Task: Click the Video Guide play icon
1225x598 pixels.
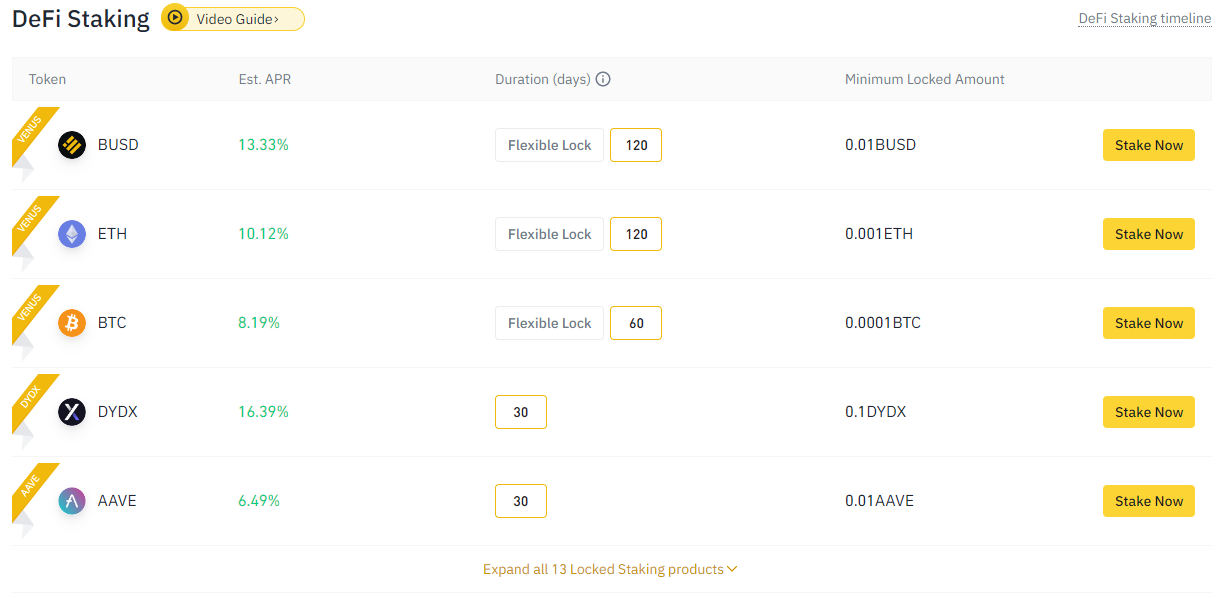Action: click(175, 18)
